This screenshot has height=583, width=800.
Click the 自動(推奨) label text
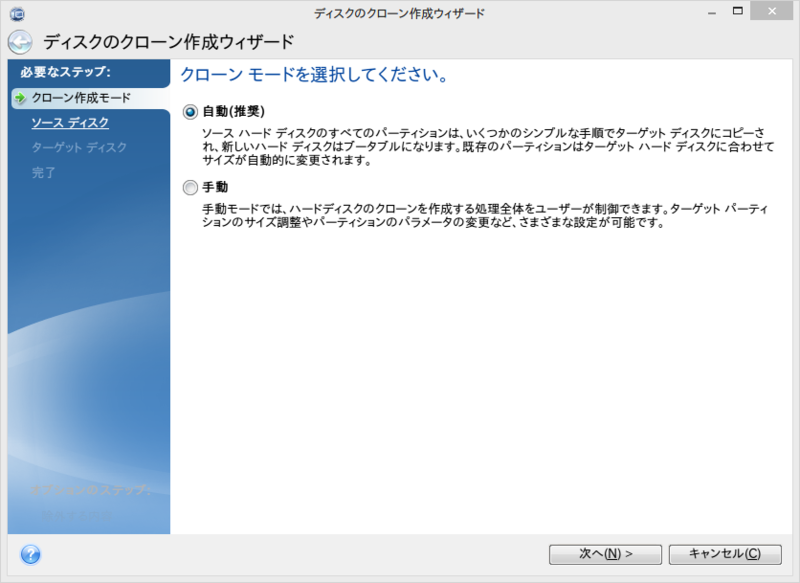tap(234, 111)
